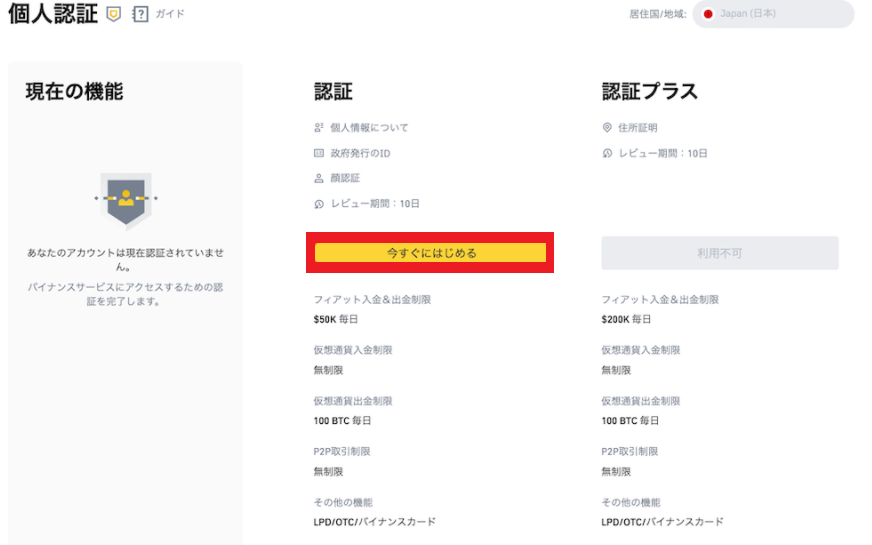This screenshot has width=872, height=545.
Task: Click the yellow shield badge beside 個人認証
Action: [113, 14]
